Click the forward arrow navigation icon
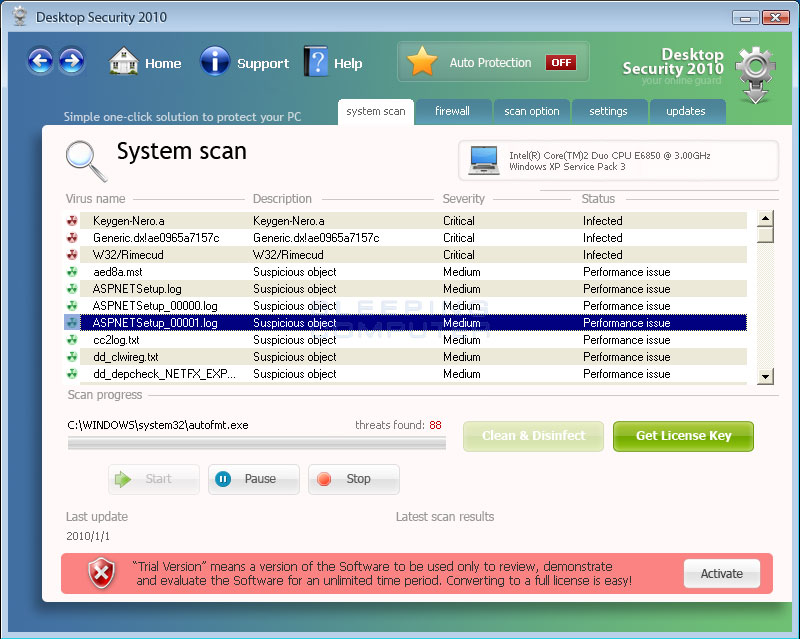The width and height of the screenshot is (800, 639). tap(71, 62)
